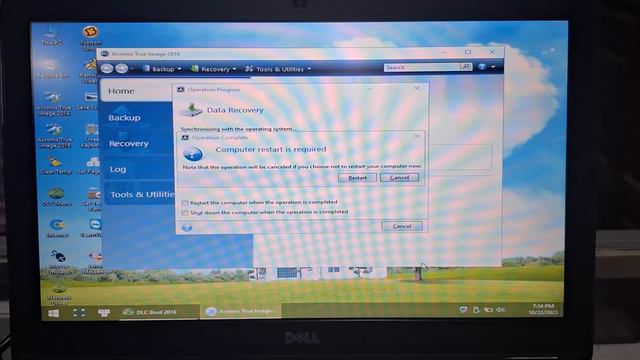Expand the Help dropdown arrow

pos(493,67)
